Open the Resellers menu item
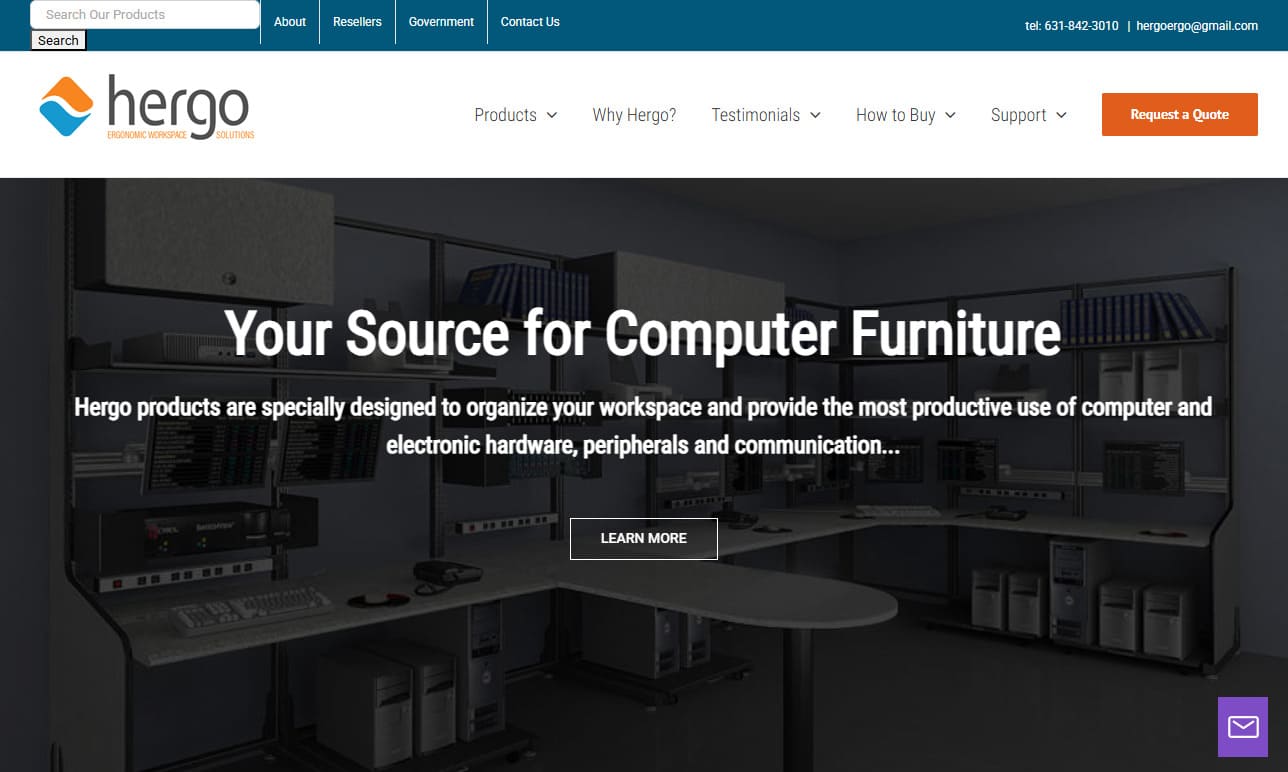The width and height of the screenshot is (1288, 772). [x=357, y=21]
